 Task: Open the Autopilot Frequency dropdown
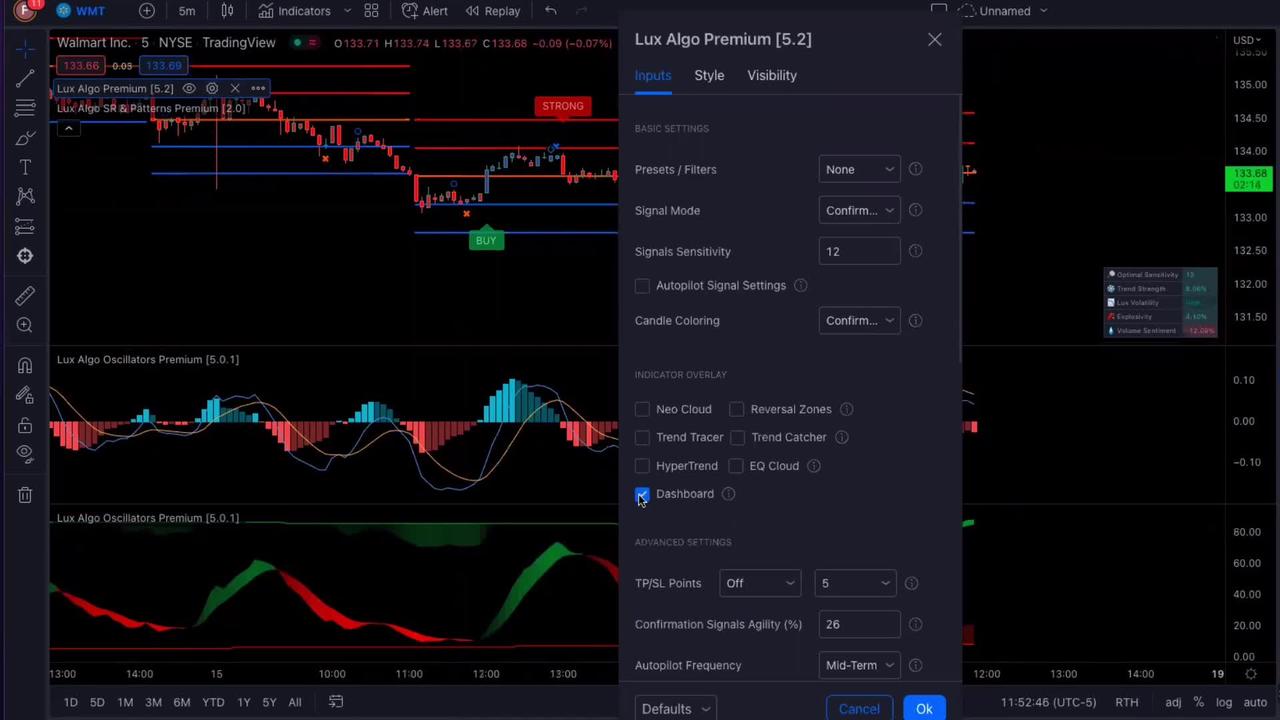click(858, 665)
